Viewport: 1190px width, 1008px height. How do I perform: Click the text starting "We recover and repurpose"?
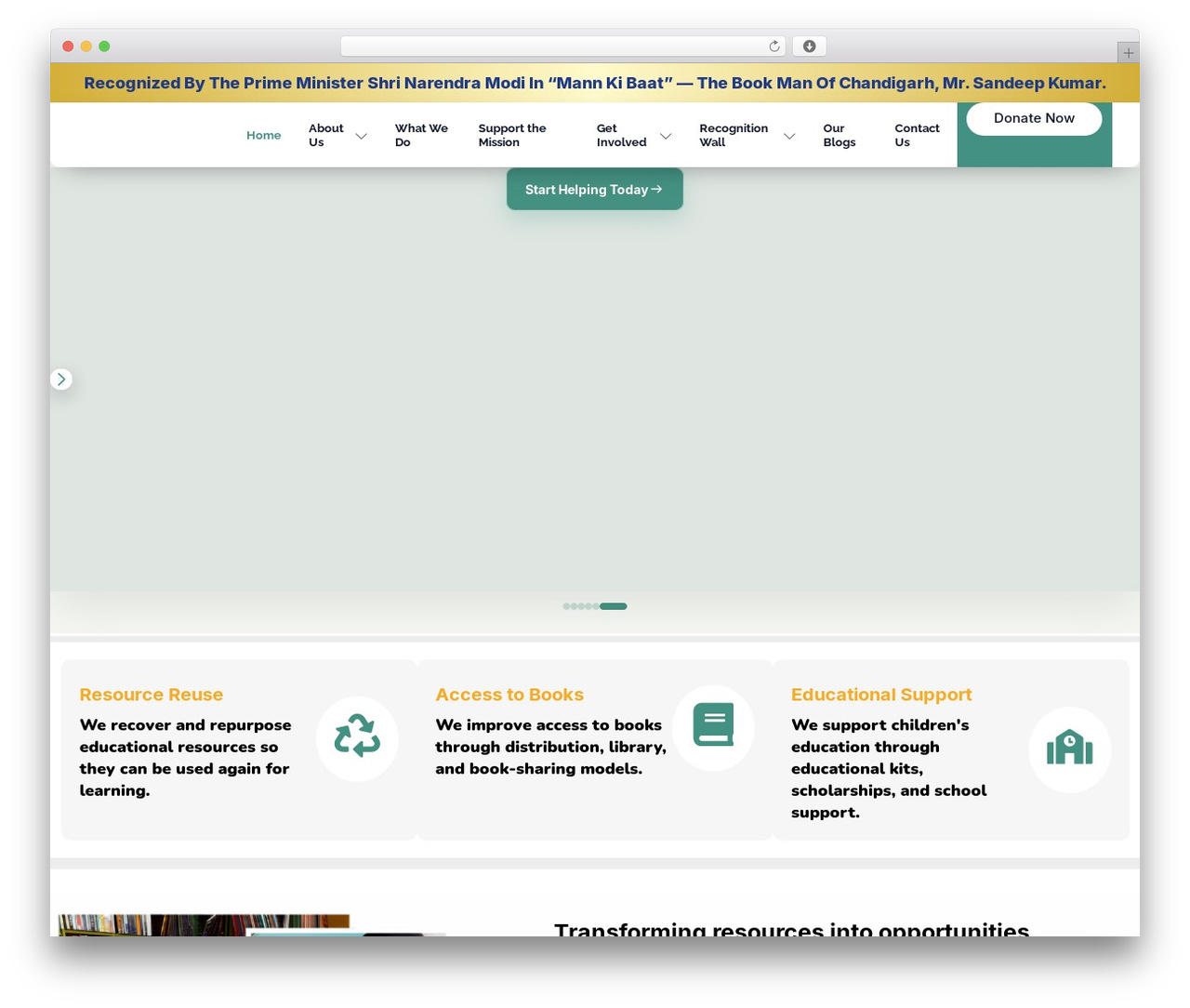(x=186, y=758)
